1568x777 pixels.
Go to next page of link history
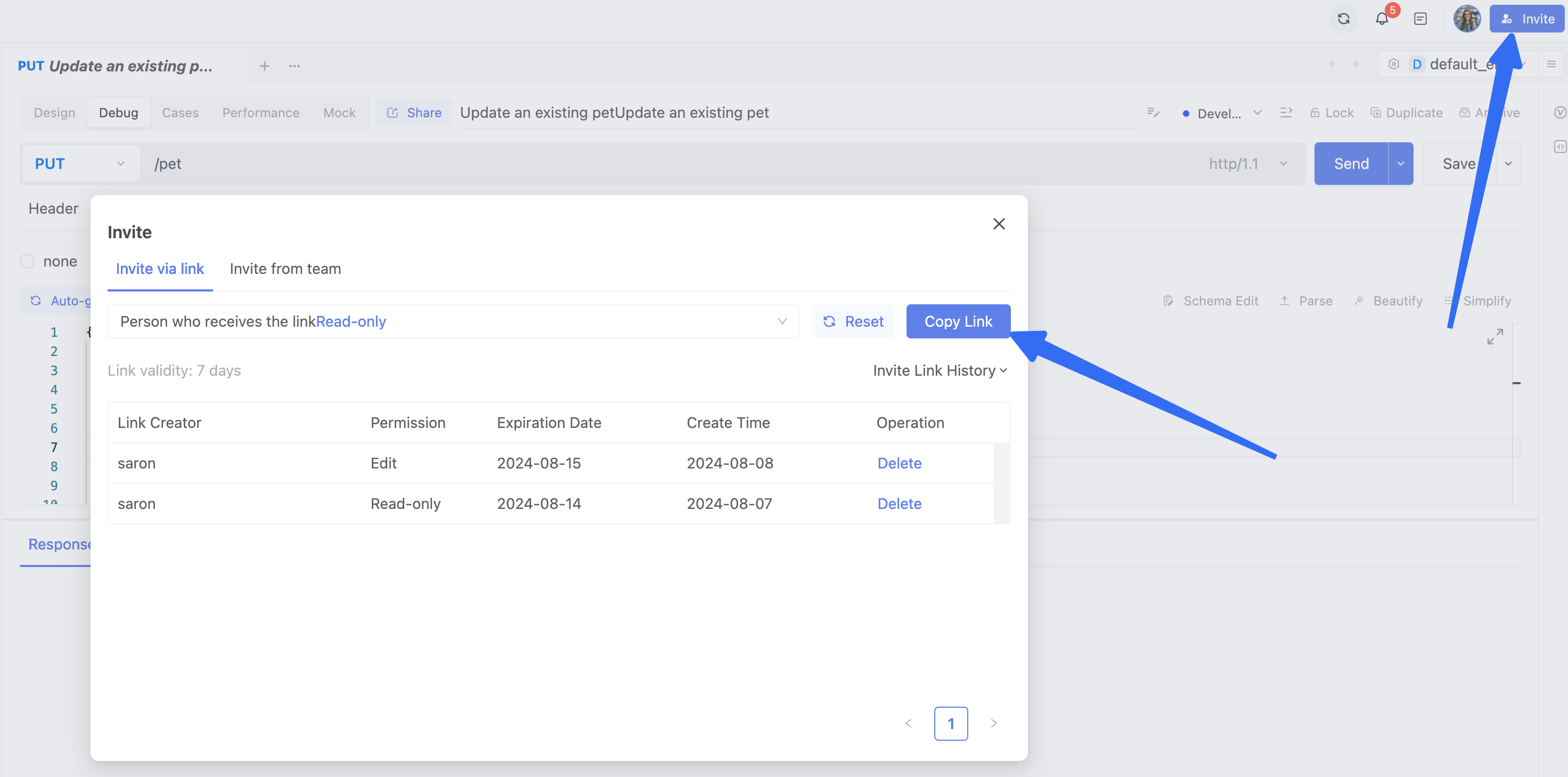tap(993, 723)
